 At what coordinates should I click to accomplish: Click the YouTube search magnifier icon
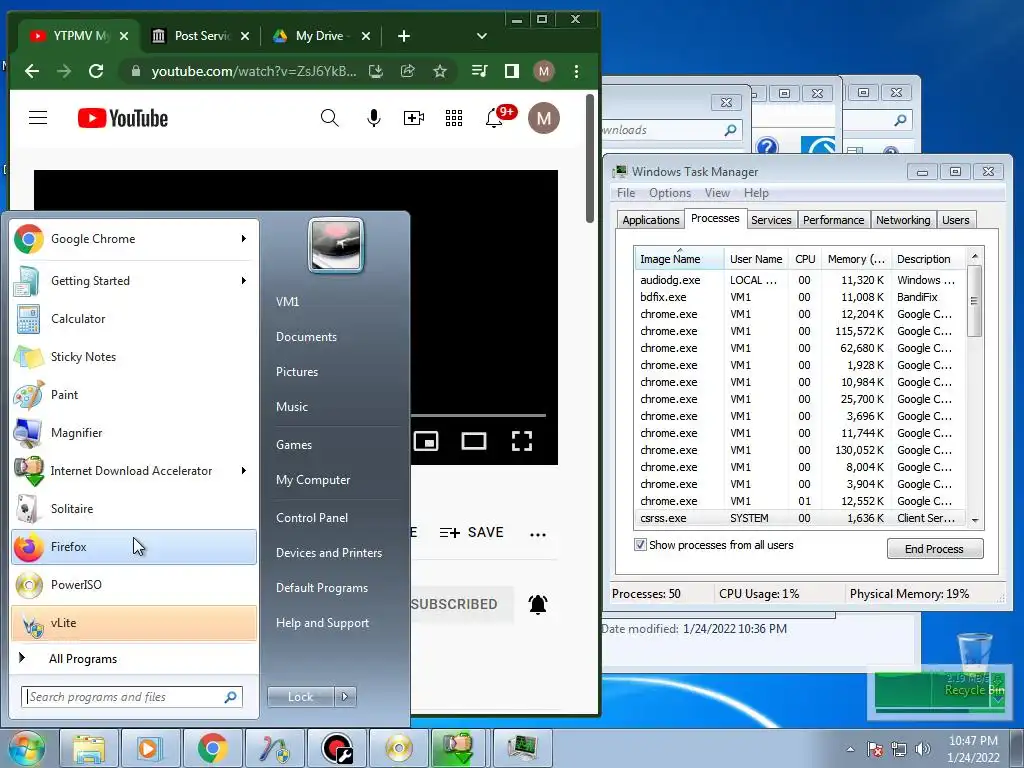point(330,118)
